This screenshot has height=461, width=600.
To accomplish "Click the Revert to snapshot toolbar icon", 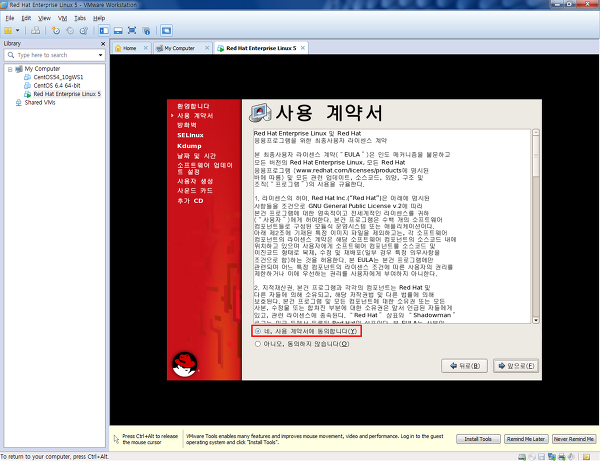I will click(x=70, y=31).
